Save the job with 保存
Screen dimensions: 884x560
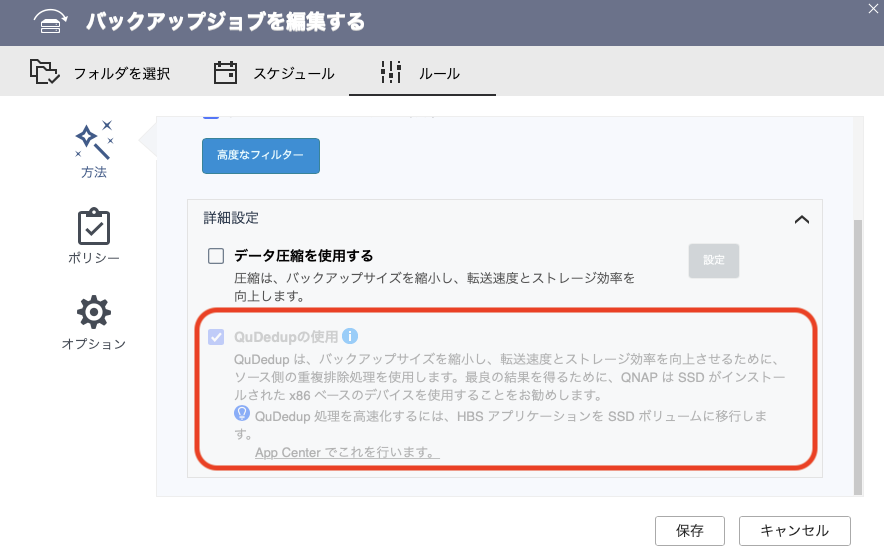[689, 531]
